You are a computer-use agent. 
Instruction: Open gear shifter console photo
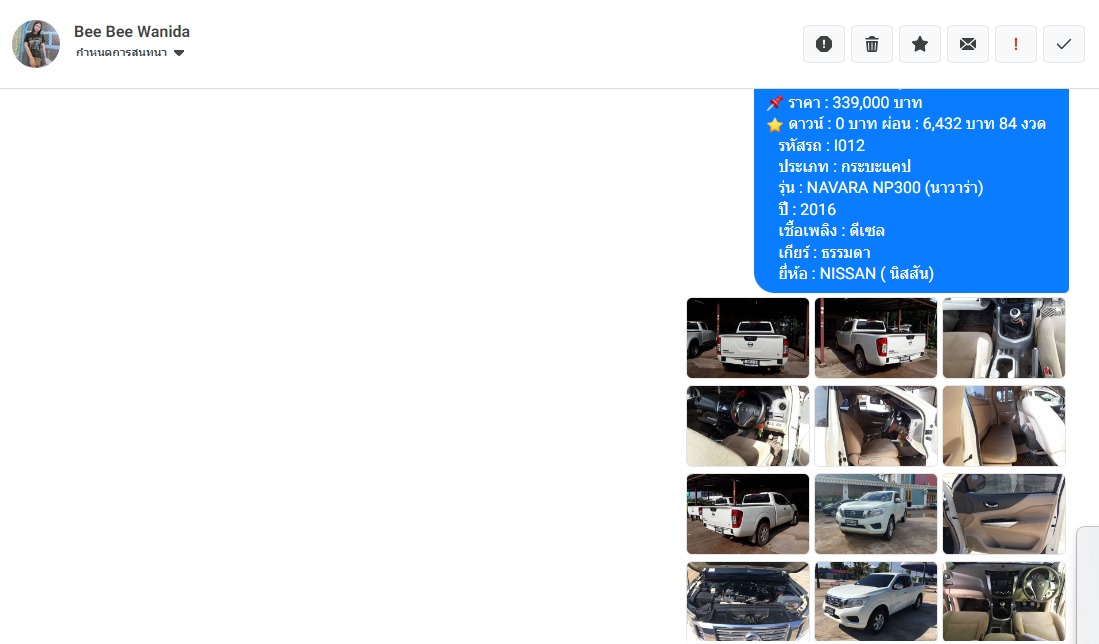[1004, 338]
